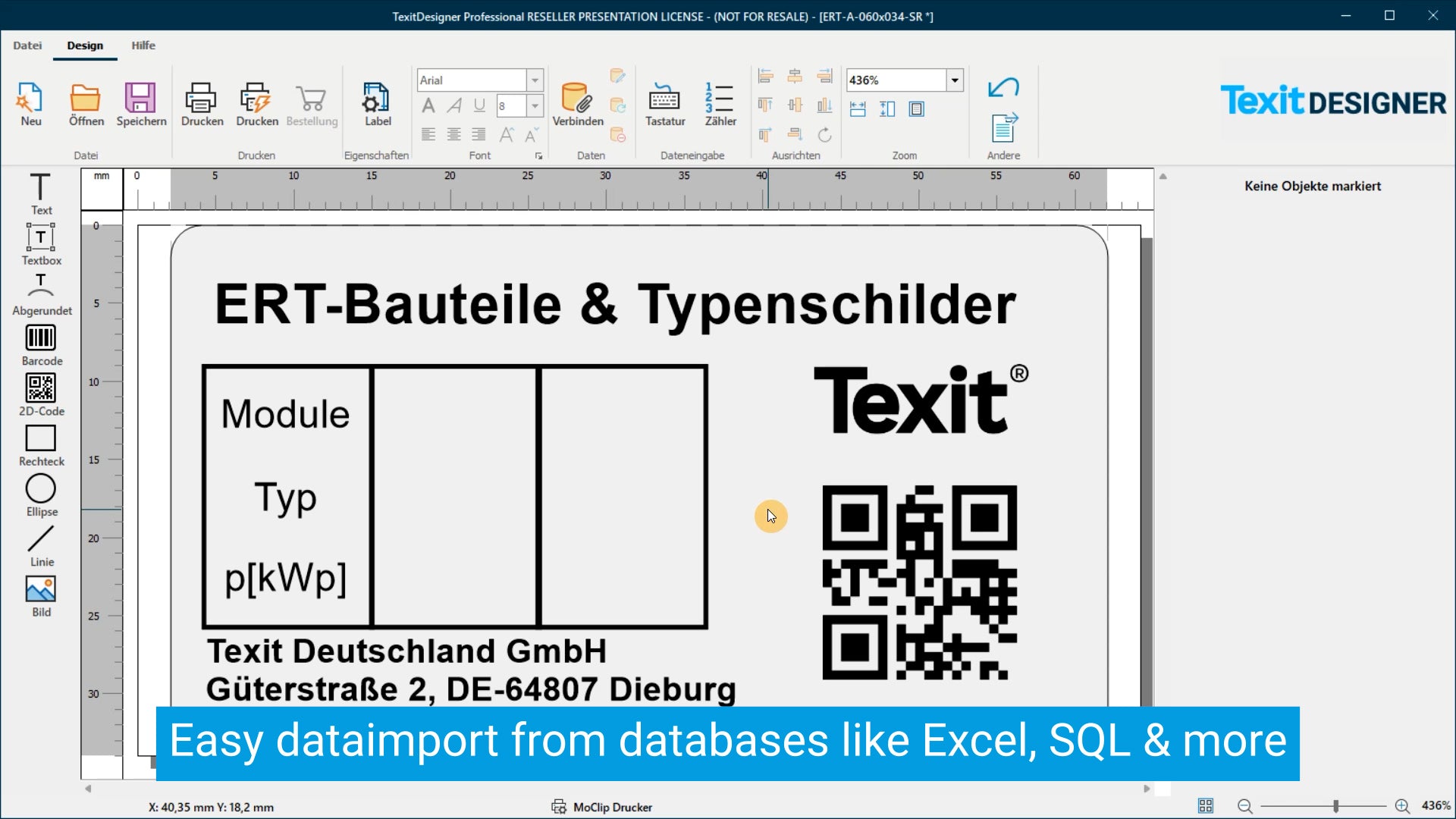This screenshot has height=819, width=1456.
Task: Click the grid view icon in status bar
Action: (1206, 806)
